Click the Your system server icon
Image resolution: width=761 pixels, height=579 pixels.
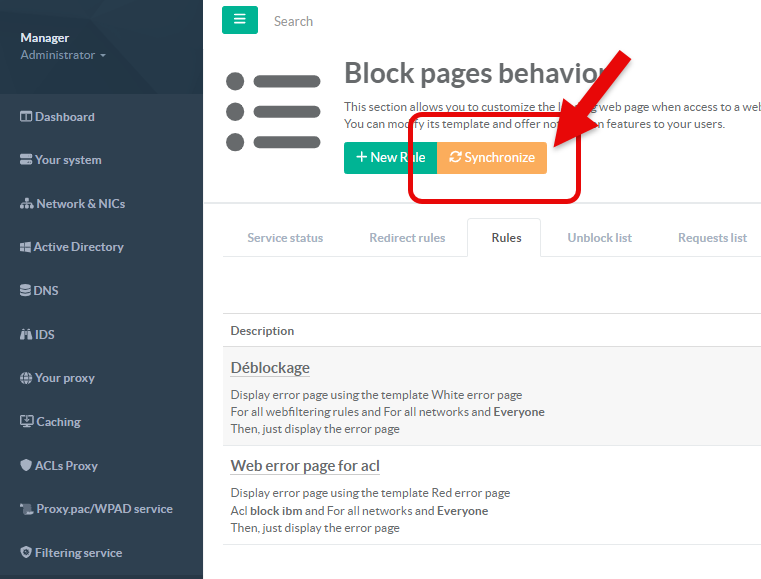26,160
